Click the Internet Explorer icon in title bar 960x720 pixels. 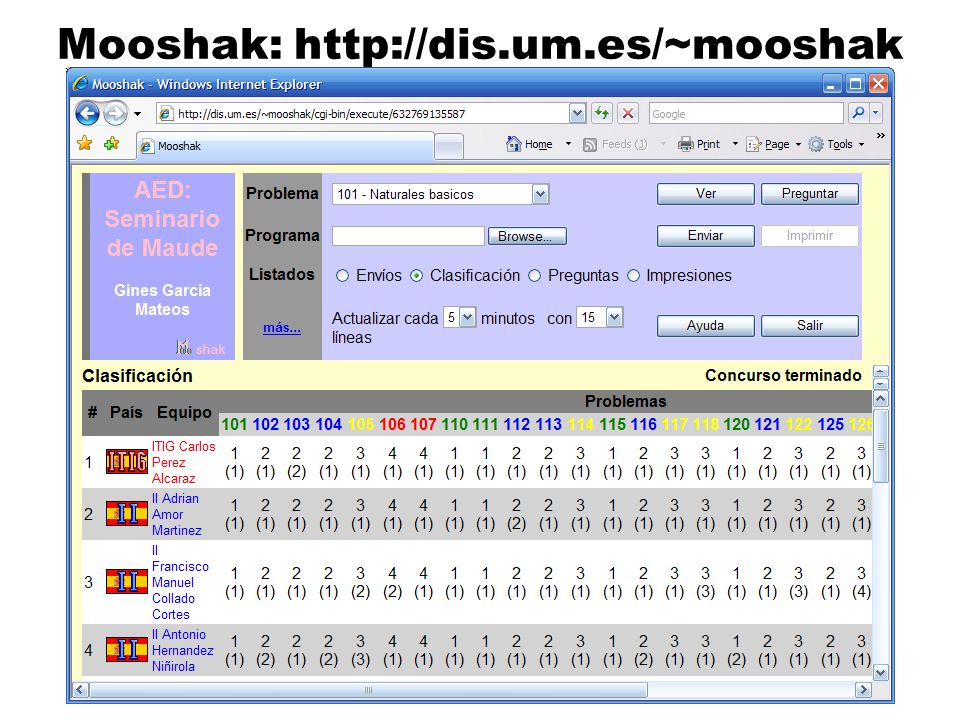80,84
